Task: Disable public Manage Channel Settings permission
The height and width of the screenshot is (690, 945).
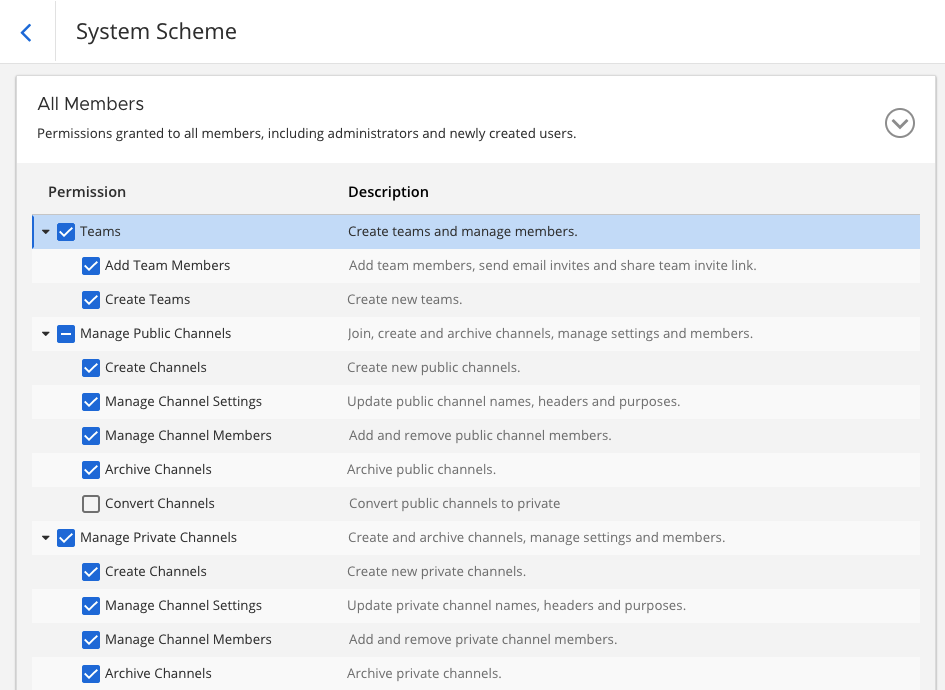Action: [x=91, y=402]
